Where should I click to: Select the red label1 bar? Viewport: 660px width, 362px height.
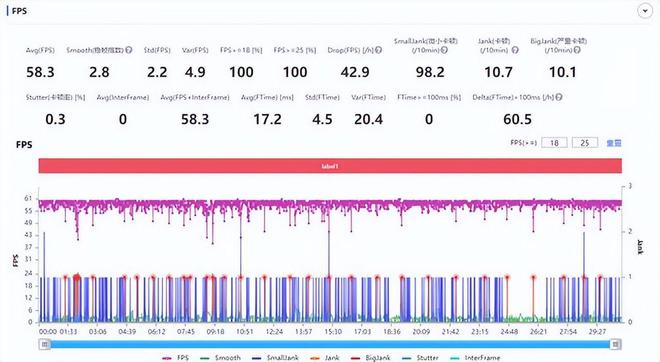pos(330,166)
